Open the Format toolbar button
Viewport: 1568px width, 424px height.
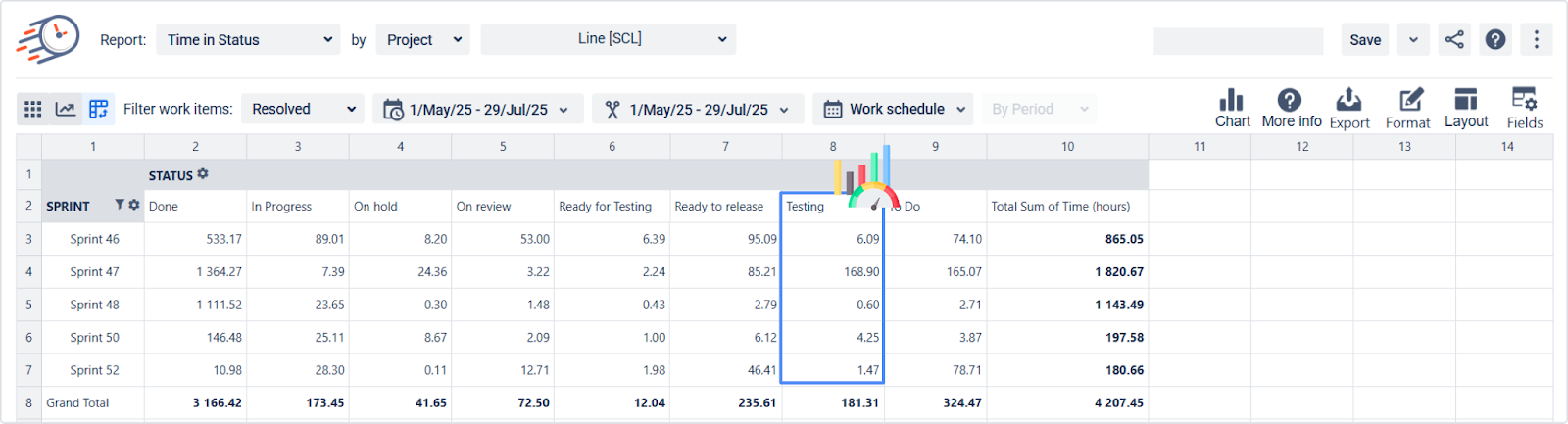(1408, 108)
